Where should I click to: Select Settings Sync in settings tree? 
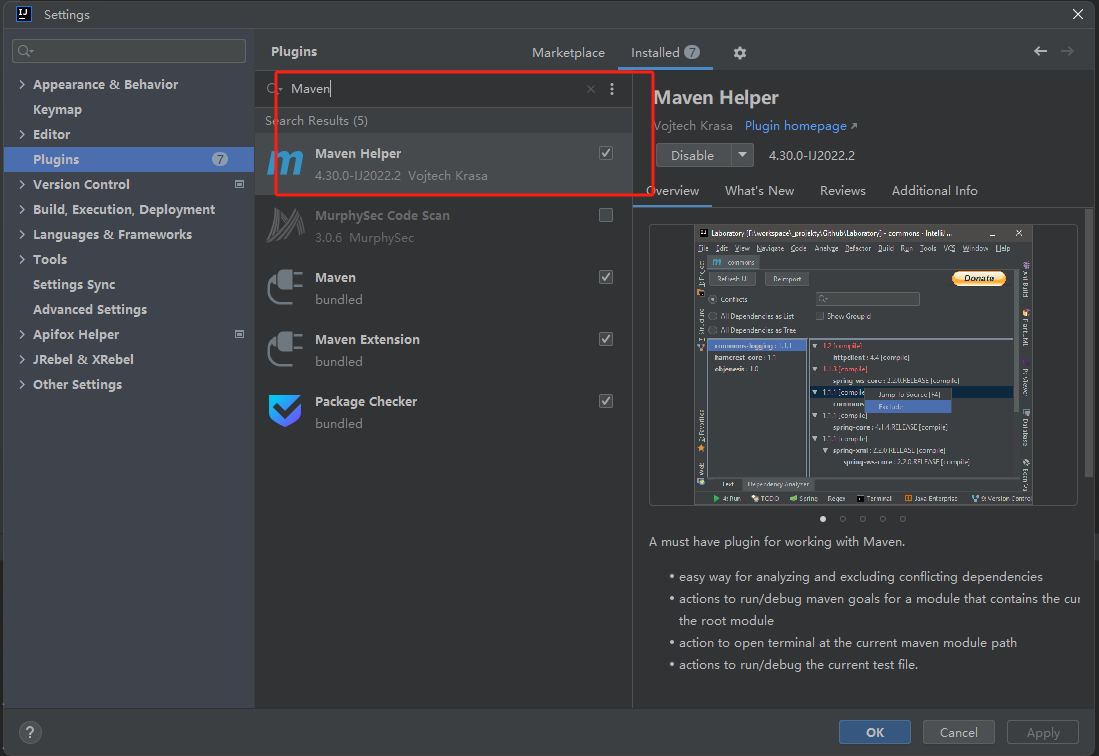click(74, 284)
